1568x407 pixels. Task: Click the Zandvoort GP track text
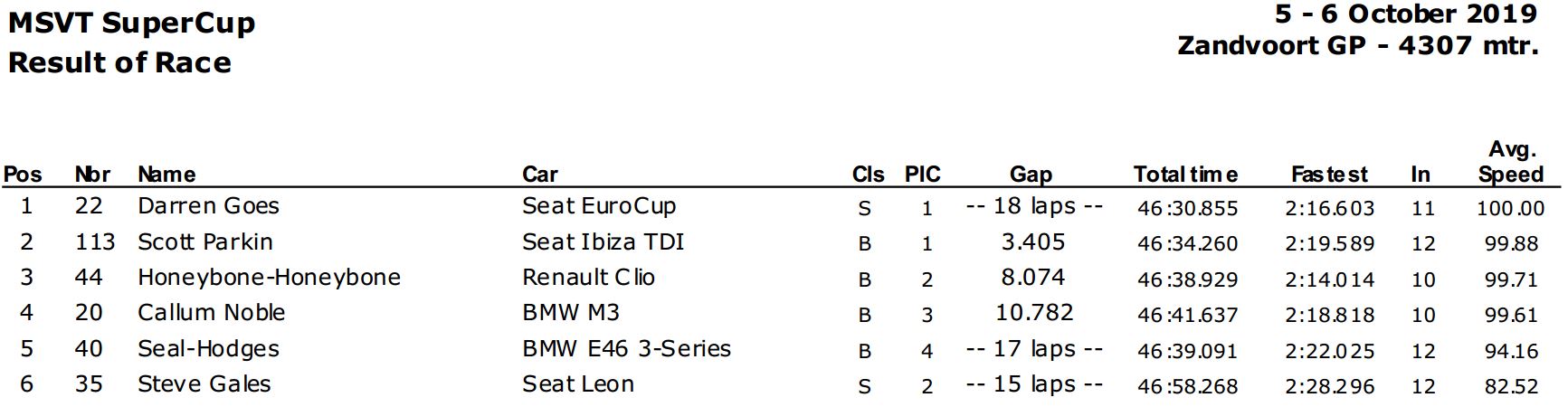[1271, 45]
